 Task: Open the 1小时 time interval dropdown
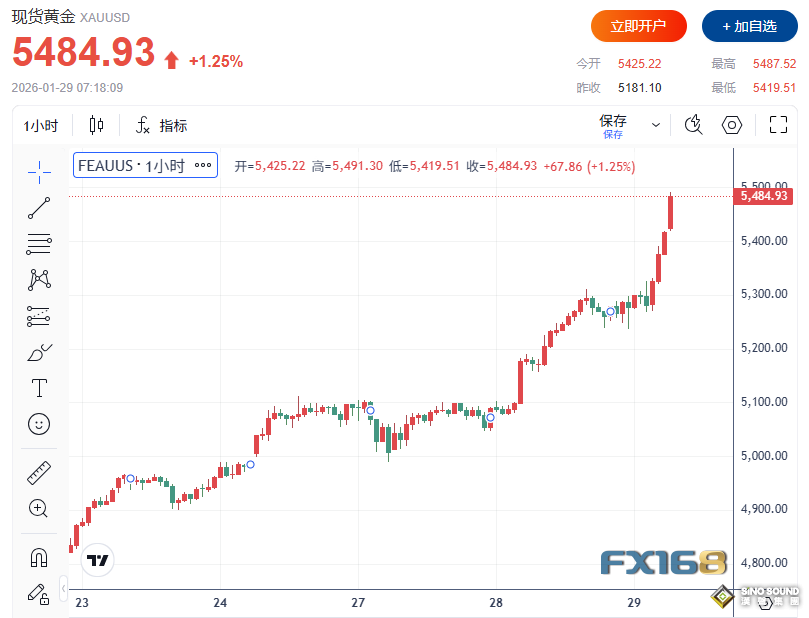pyautogui.click(x=41, y=126)
